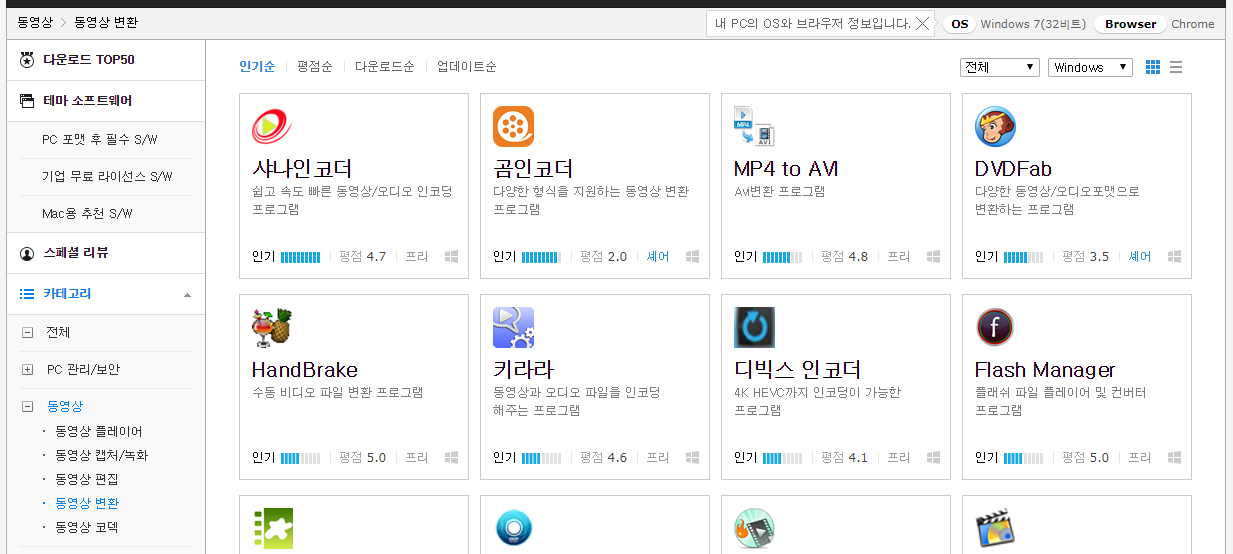The image size is (1233, 554).
Task: Click HandBrake popularity bar
Action: coord(300,458)
